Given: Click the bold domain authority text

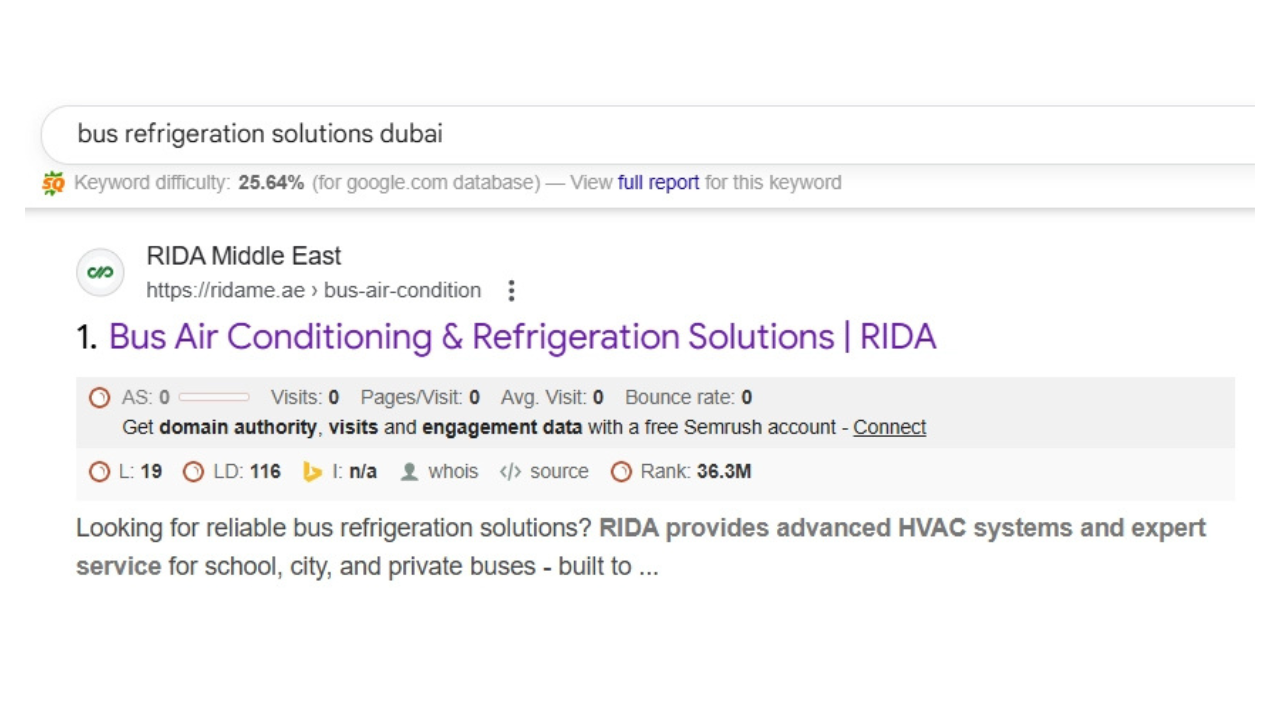Looking at the screenshot, I should tap(239, 427).
